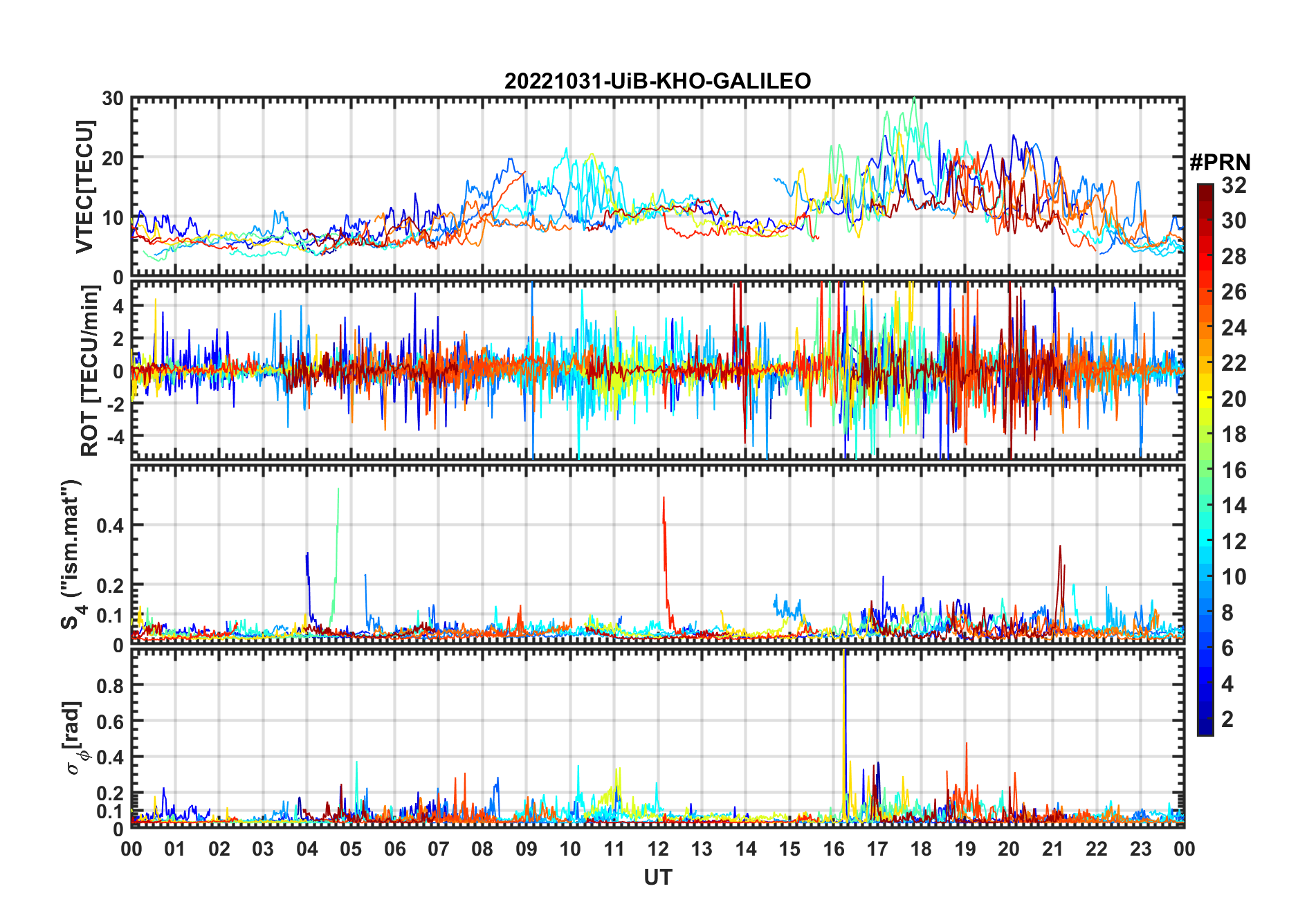Select the "-2" tick on the ROT axis

[x=117, y=405]
